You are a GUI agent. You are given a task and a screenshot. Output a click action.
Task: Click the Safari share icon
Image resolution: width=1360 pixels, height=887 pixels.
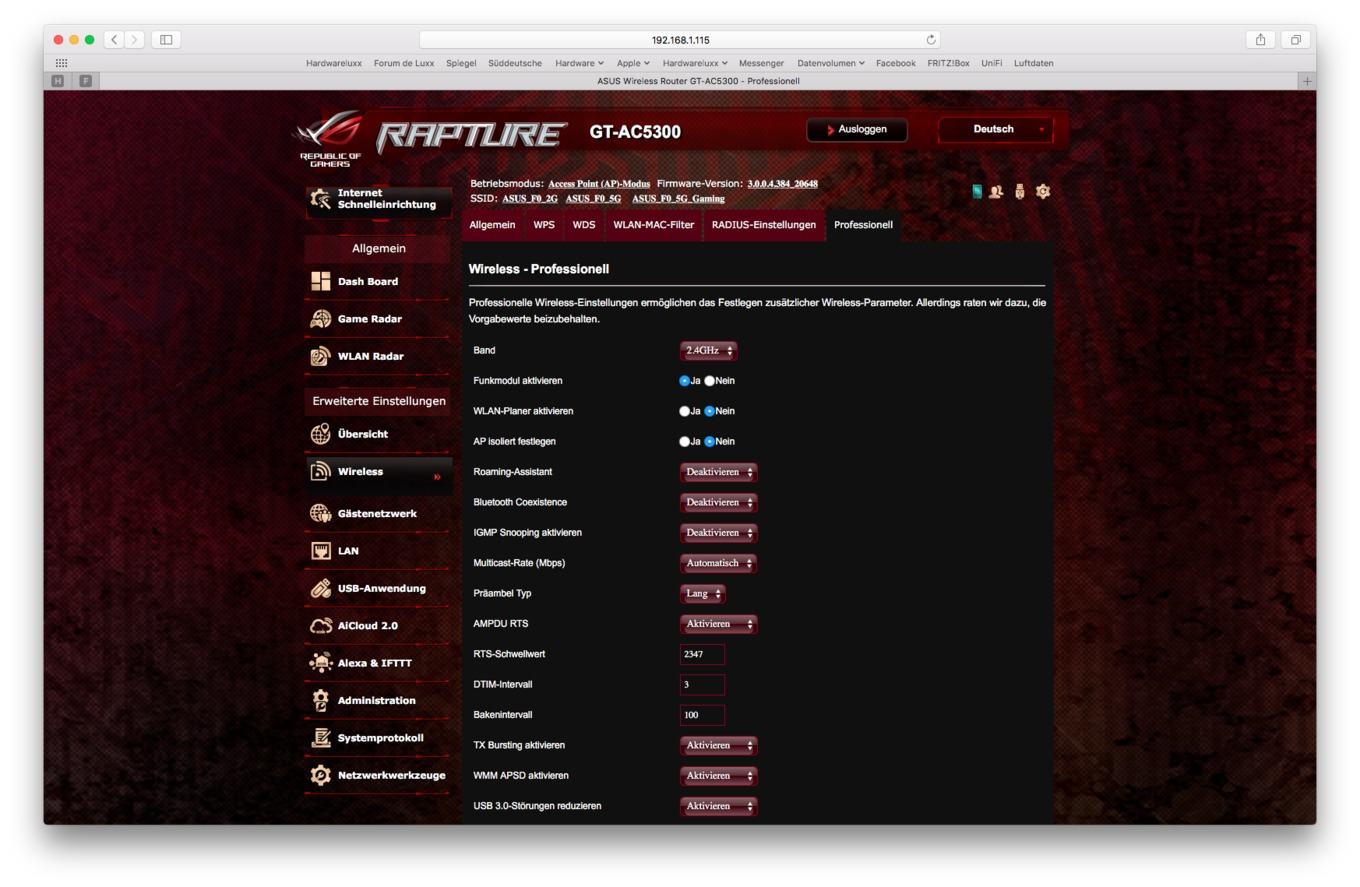tap(1260, 40)
